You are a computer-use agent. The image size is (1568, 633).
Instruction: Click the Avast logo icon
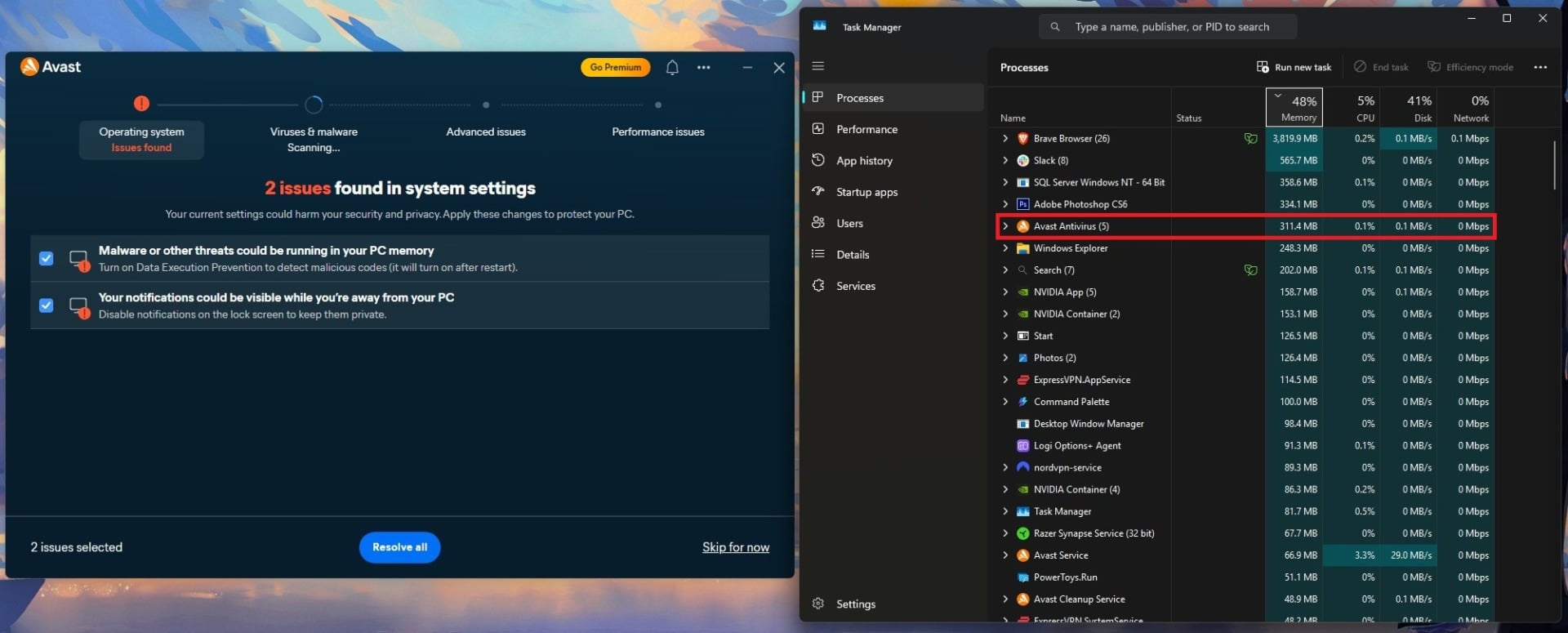pyautogui.click(x=29, y=67)
